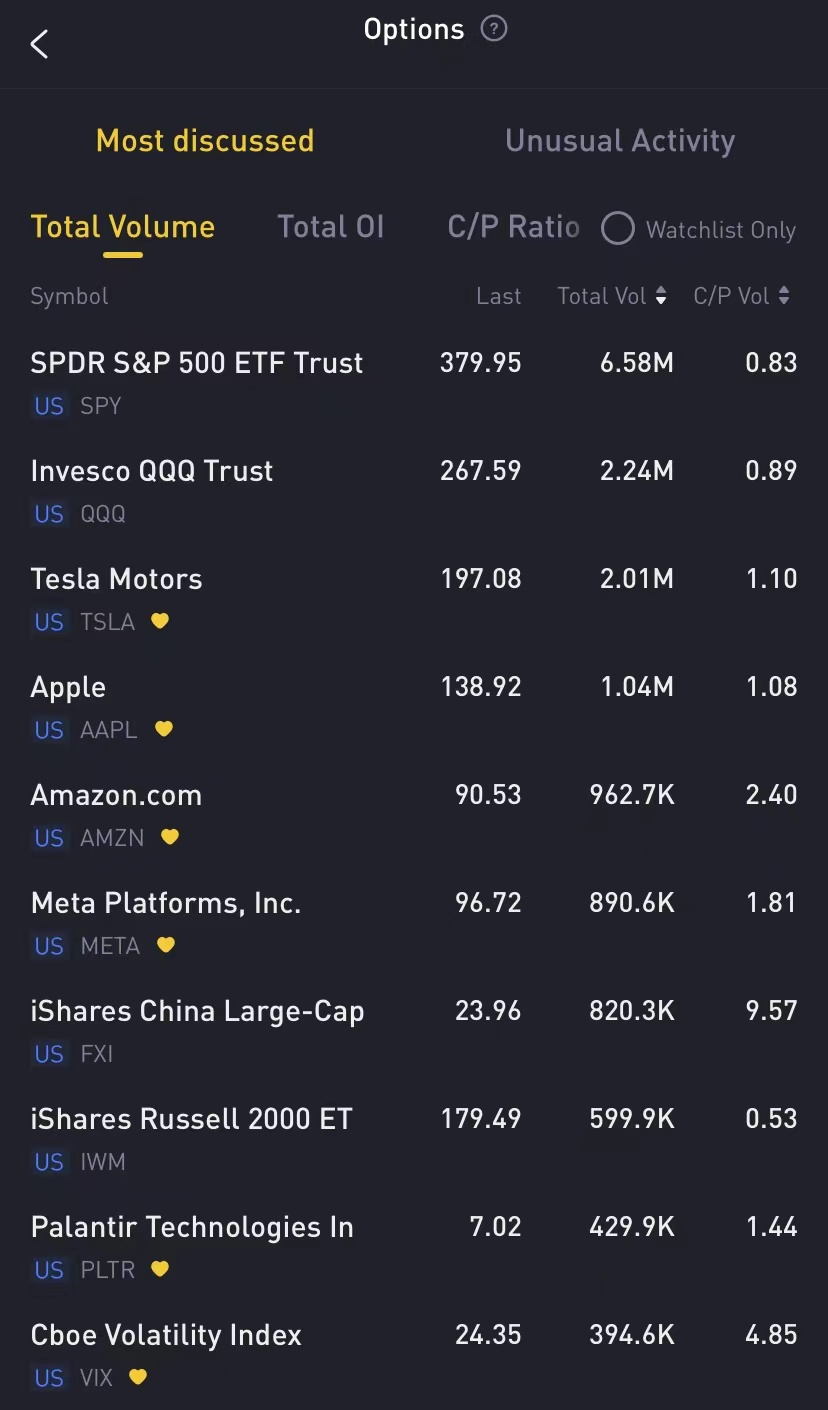This screenshot has height=1410, width=828.
Task: Open the C/P Ratio tab
Action: (513, 227)
